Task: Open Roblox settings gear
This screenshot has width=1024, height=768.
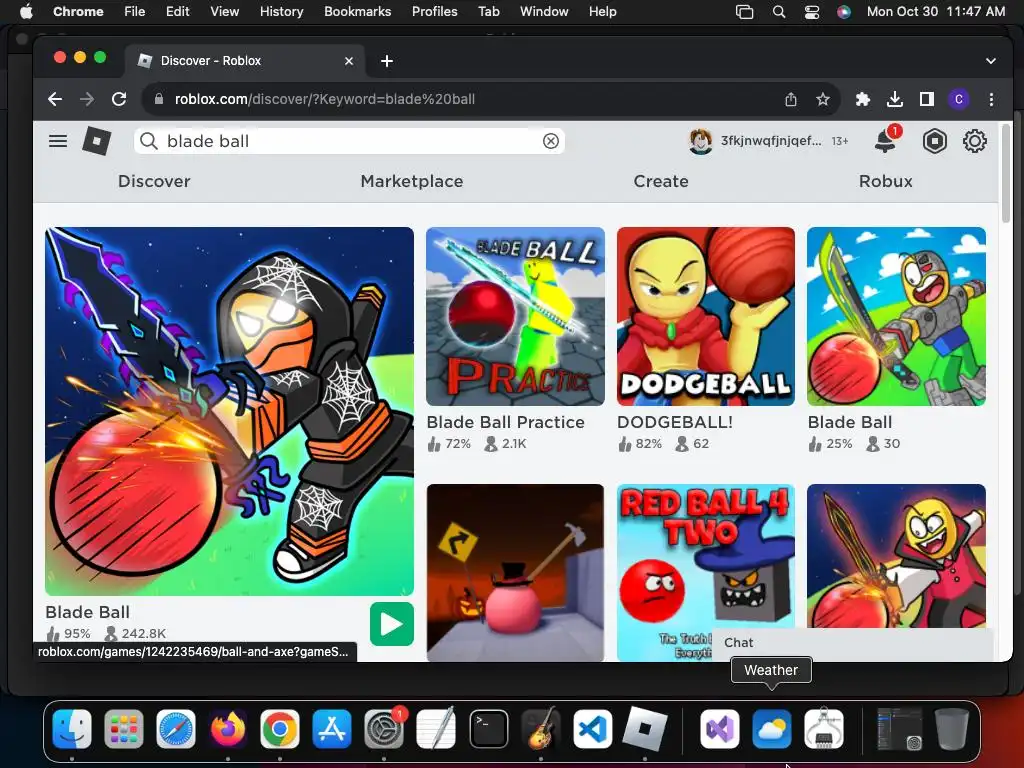Action: click(974, 141)
